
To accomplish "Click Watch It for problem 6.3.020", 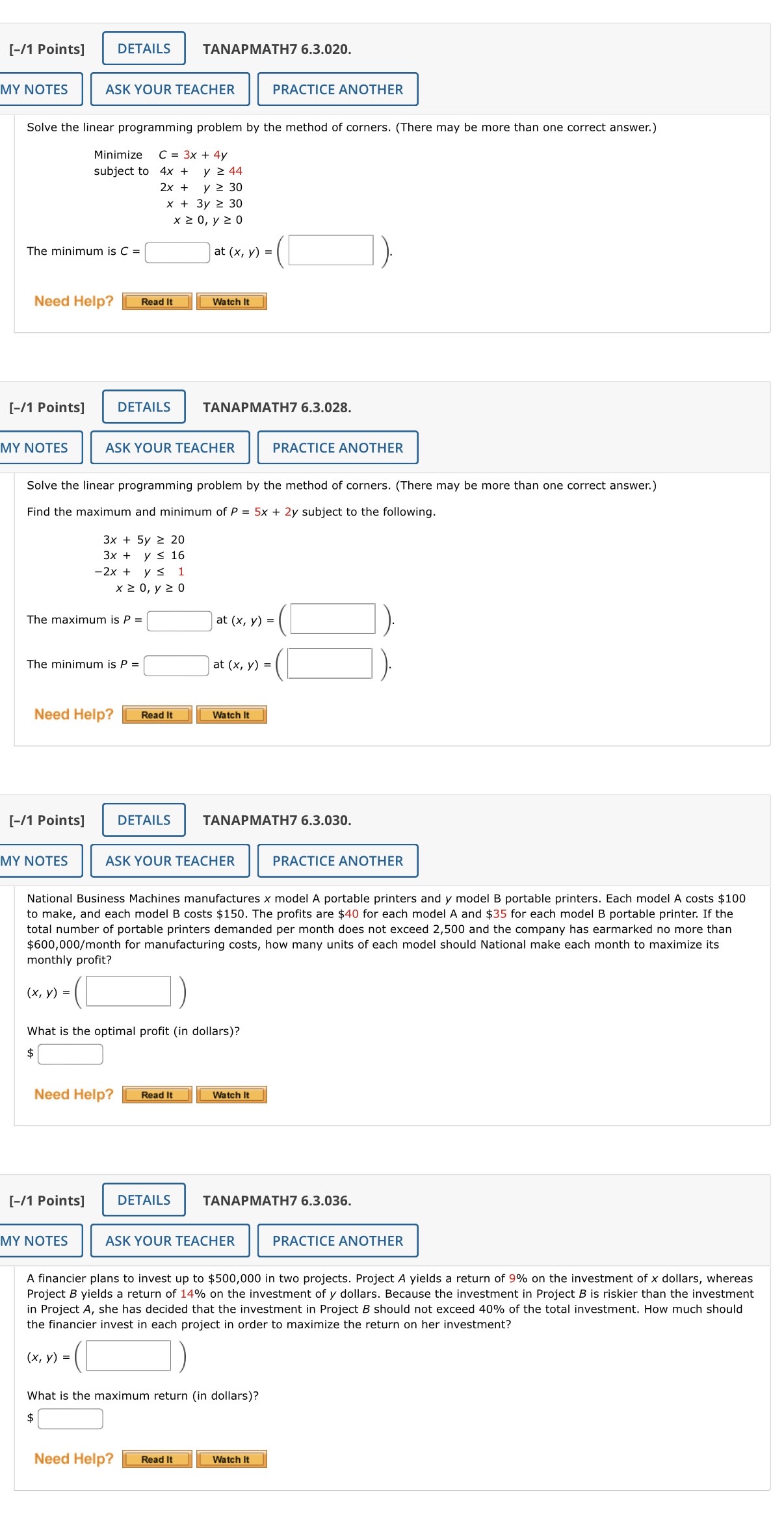I will point(231,302).
